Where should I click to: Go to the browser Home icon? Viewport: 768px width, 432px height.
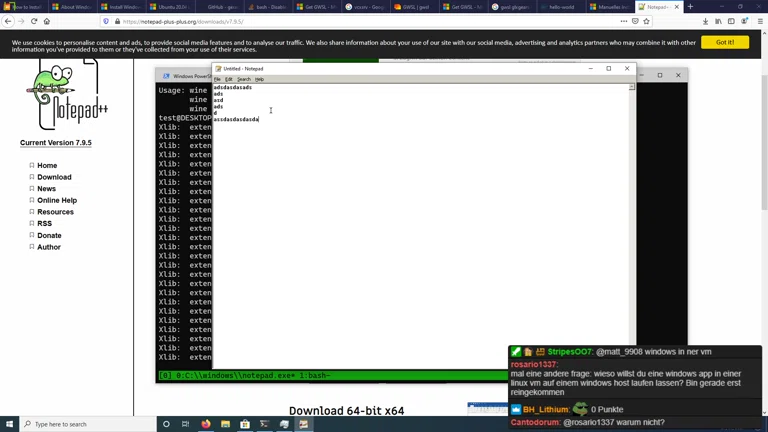tap(47, 21)
